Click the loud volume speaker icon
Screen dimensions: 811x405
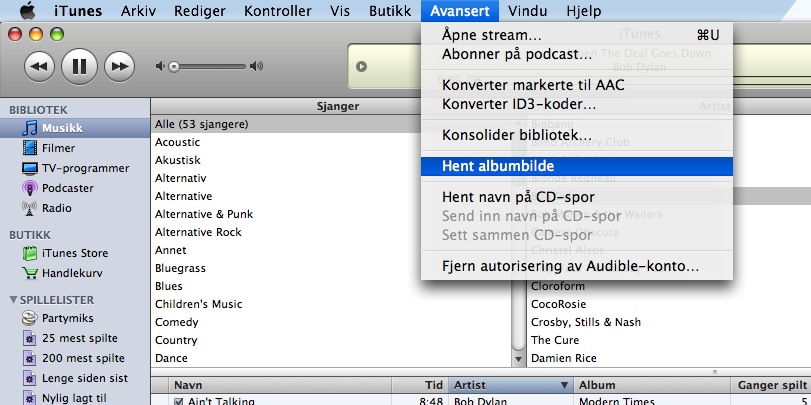click(x=256, y=66)
